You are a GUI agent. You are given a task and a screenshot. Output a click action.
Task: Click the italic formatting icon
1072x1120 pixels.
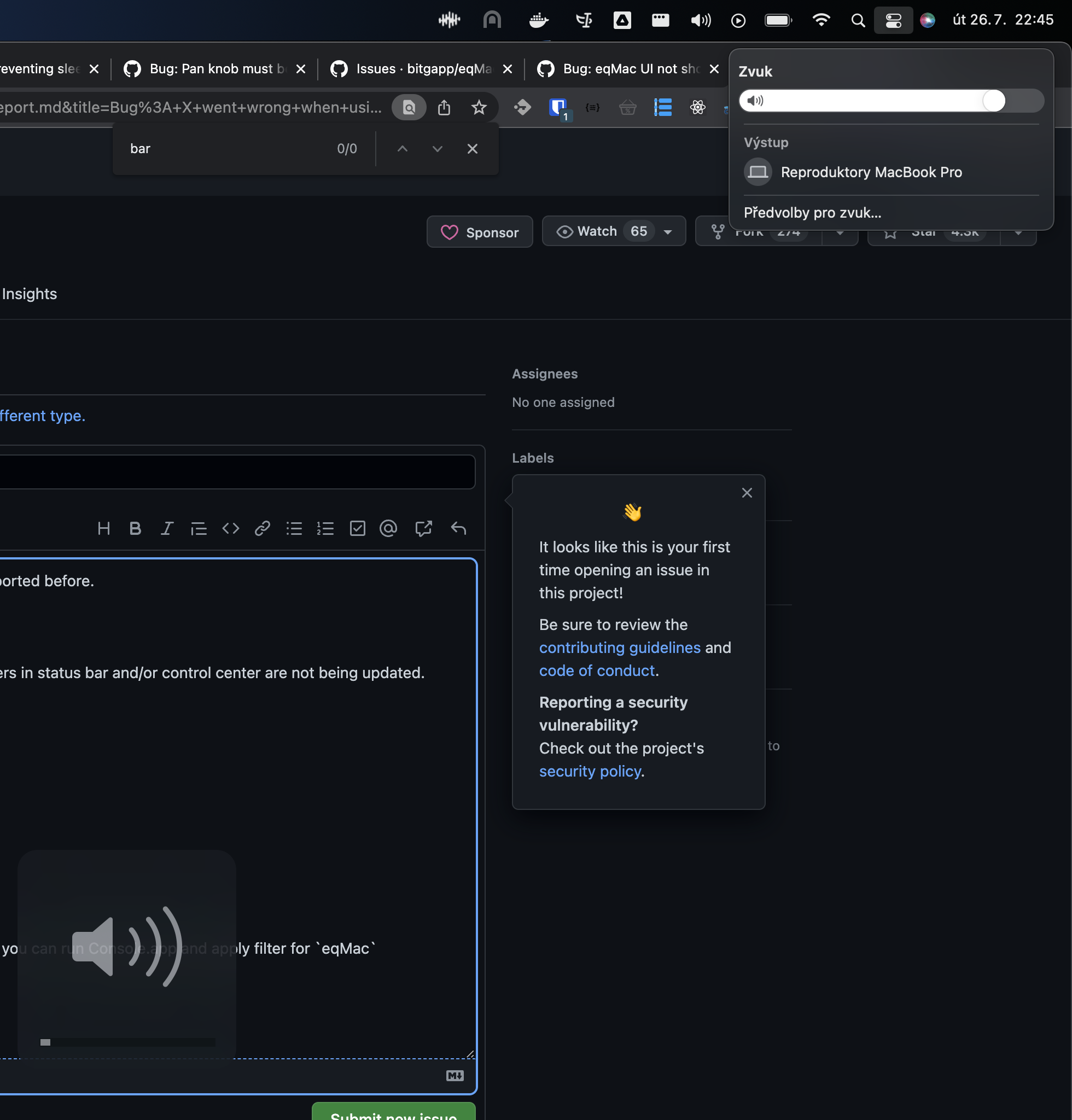166,529
